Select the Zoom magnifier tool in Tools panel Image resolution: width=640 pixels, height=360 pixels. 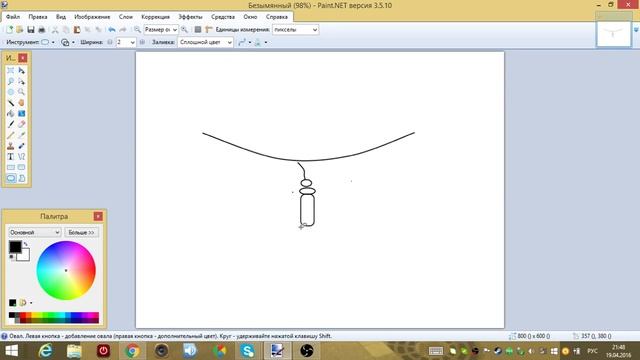[21, 92]
